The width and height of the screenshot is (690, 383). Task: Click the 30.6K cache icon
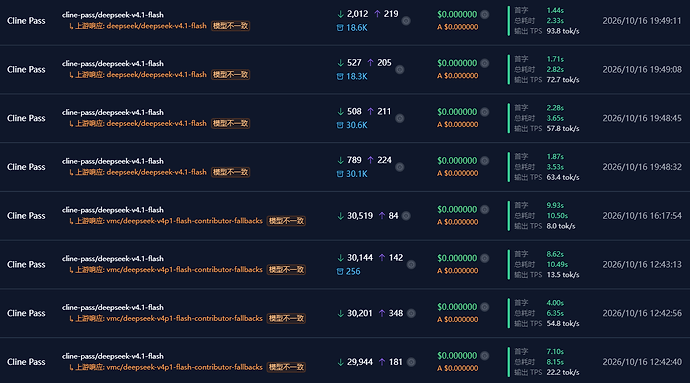tap(340, 125)
